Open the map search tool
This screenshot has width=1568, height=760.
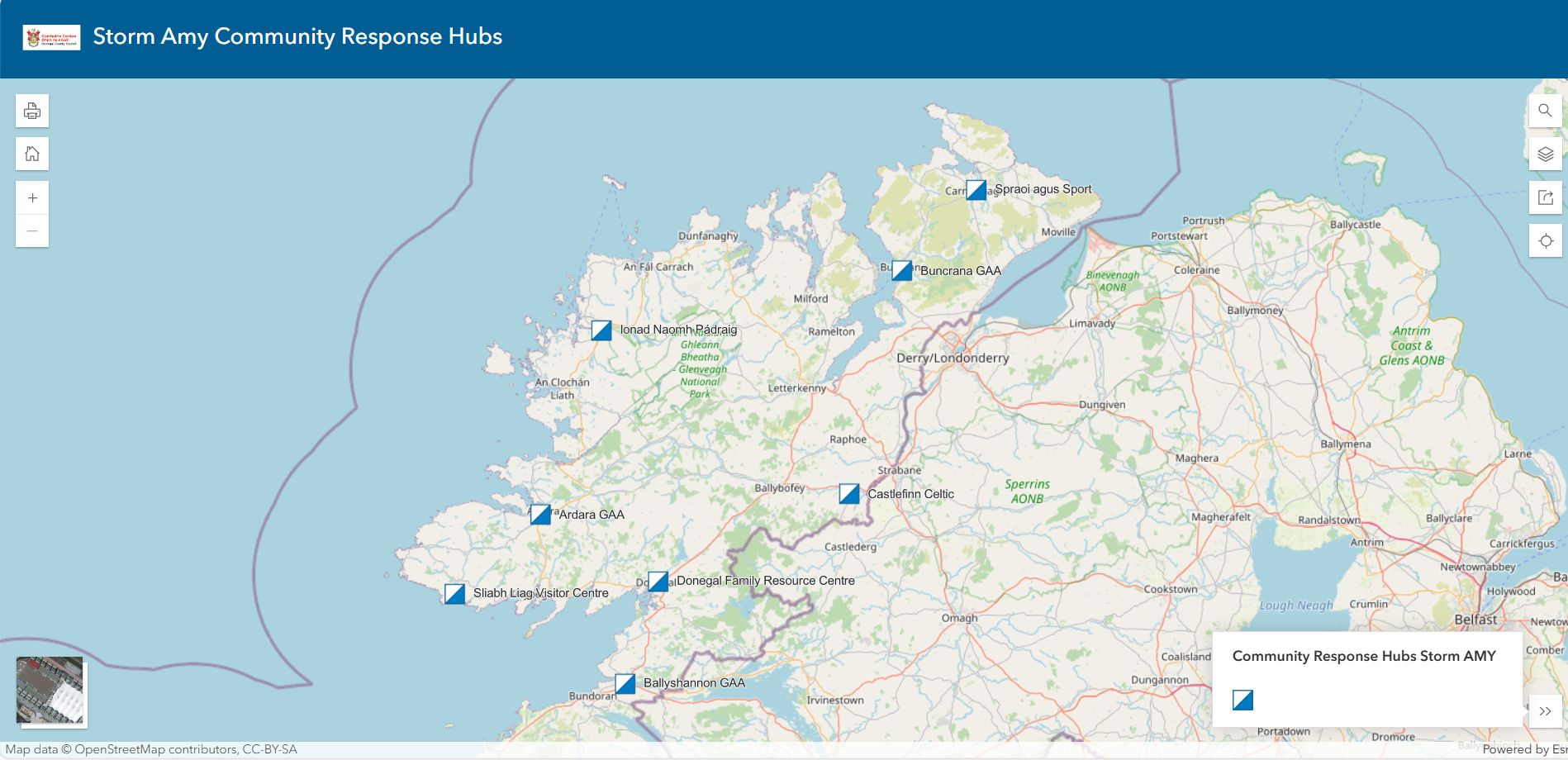tap(1545, 111)
